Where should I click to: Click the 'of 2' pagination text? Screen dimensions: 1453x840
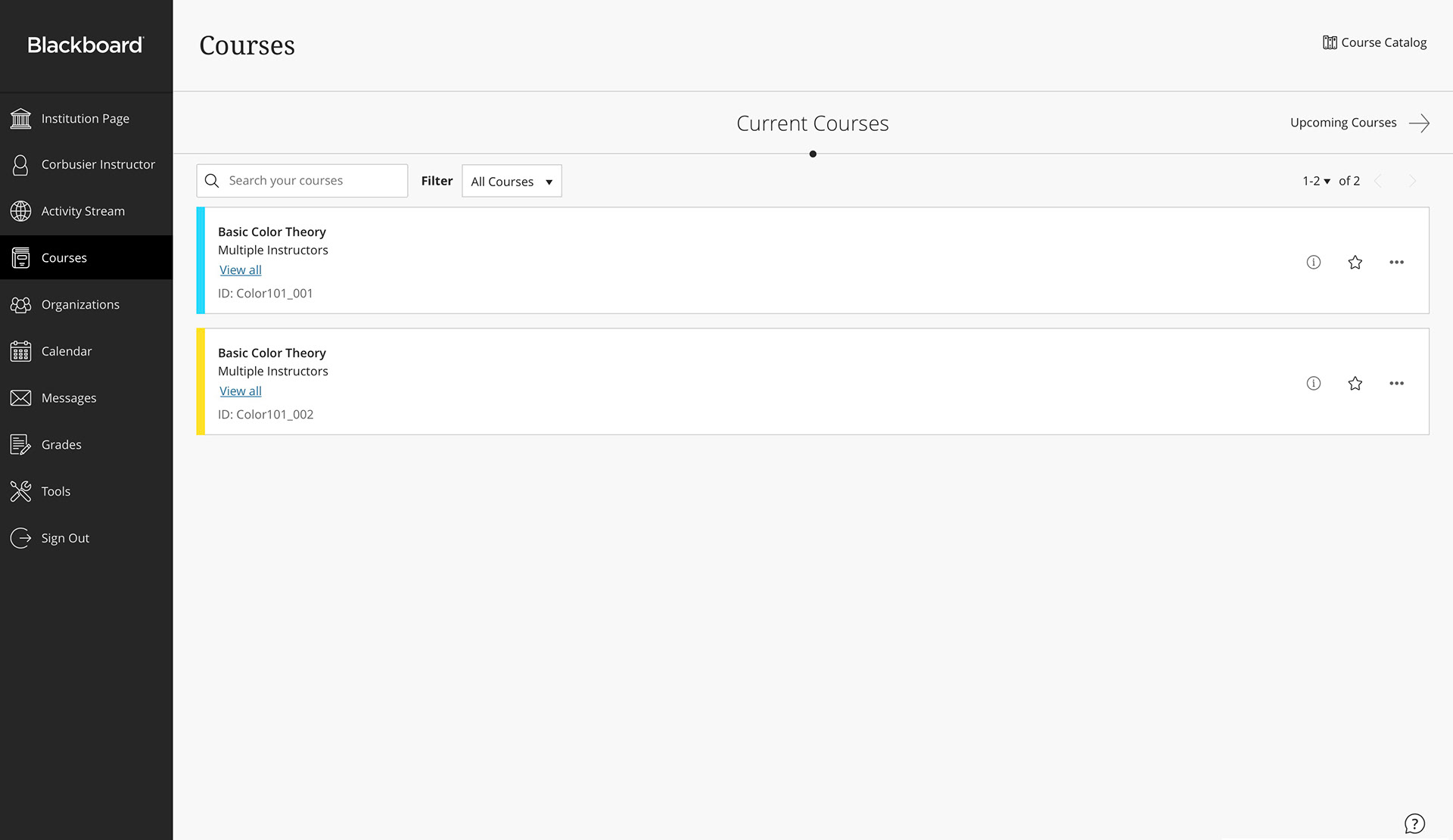click(1349, 181)
